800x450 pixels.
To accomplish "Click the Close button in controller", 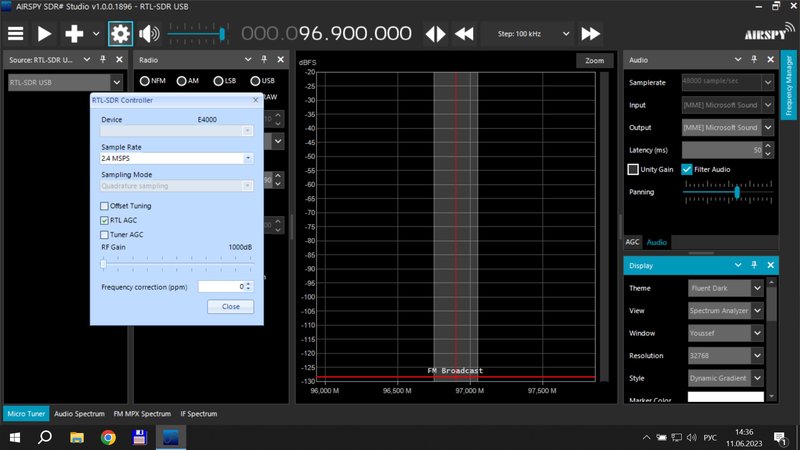I will [x=231, y=307].
